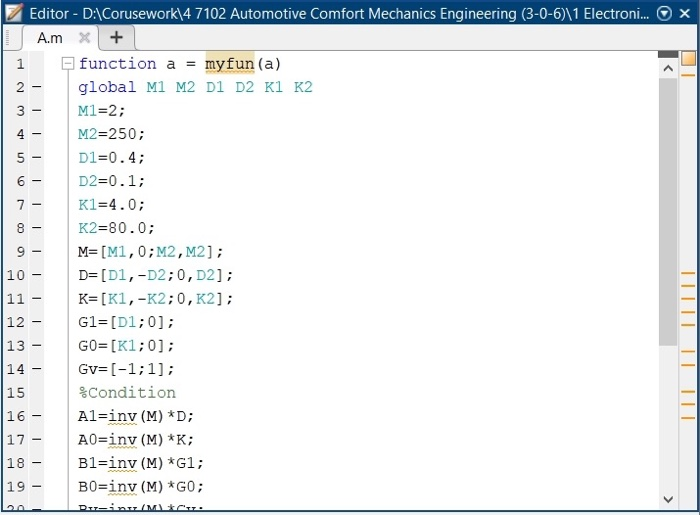Click the K2=80.0; statement
Screen dimensions: 700x515
[117, 228]
